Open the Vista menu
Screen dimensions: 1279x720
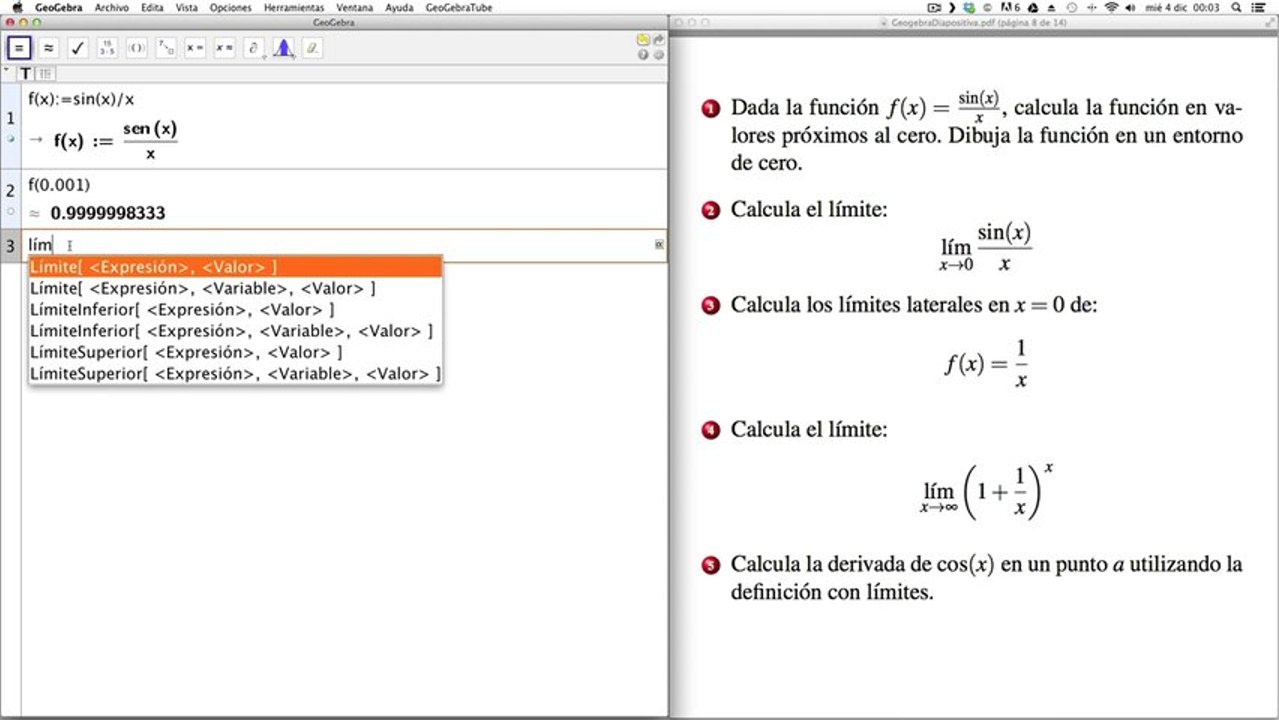click(x=187, y=7)
